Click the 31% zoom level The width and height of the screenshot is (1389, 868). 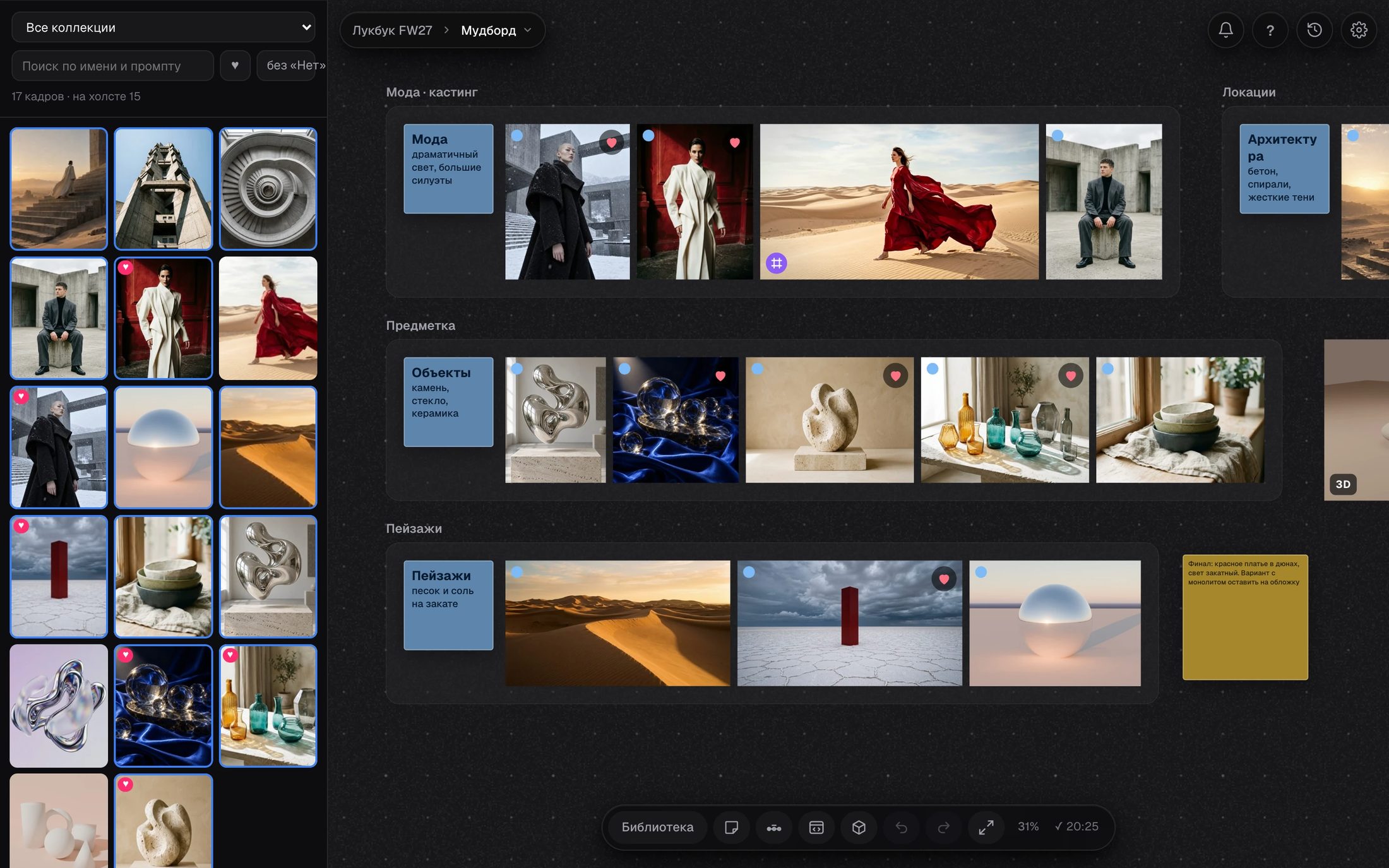[x=1028, y=826]
